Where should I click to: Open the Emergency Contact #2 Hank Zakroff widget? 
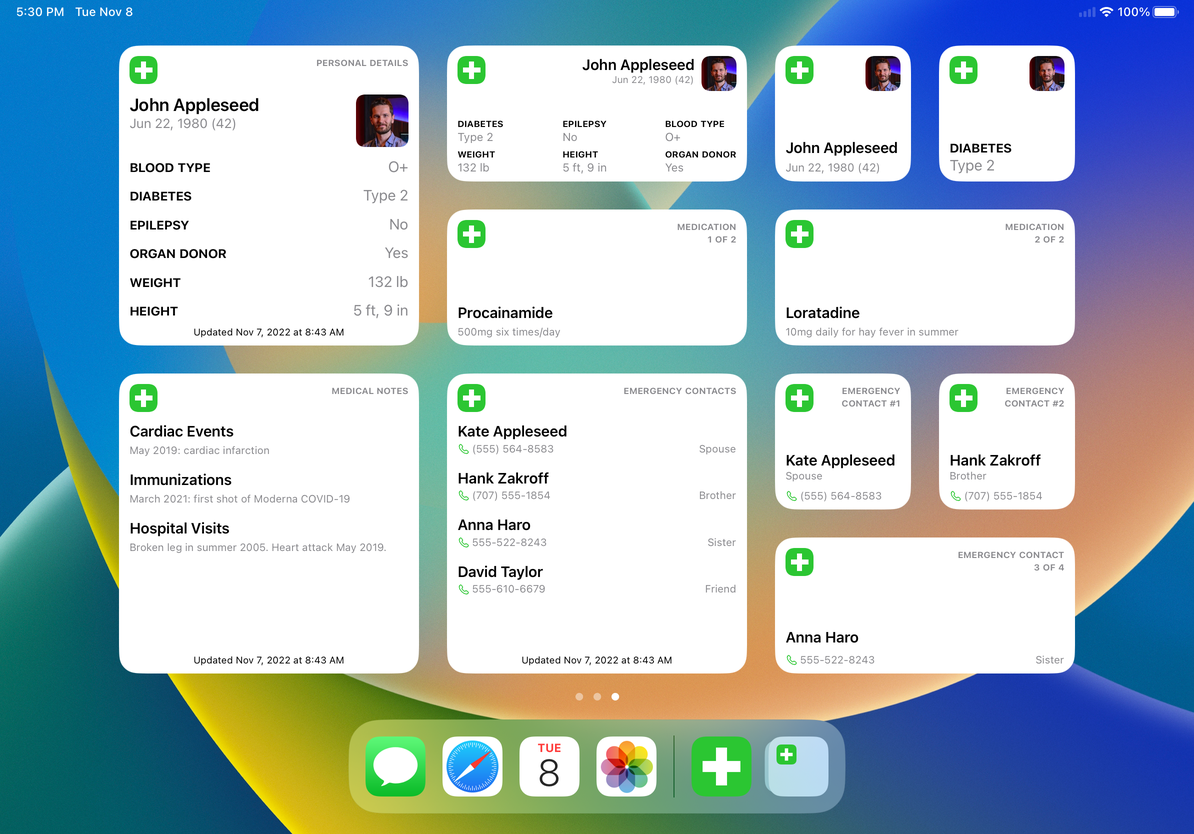(1007, 441)
